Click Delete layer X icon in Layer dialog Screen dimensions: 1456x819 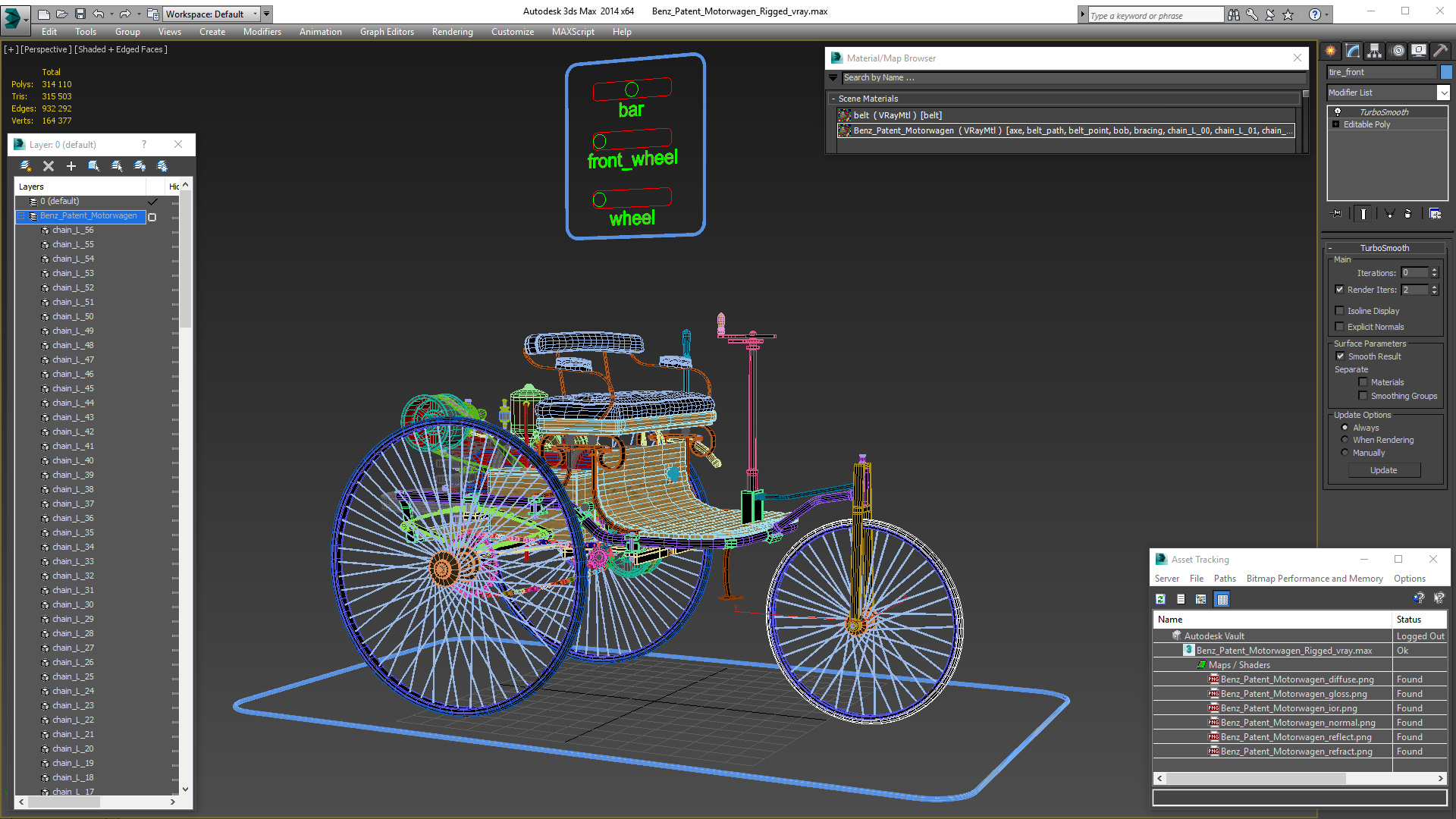[x=49, y=166]
